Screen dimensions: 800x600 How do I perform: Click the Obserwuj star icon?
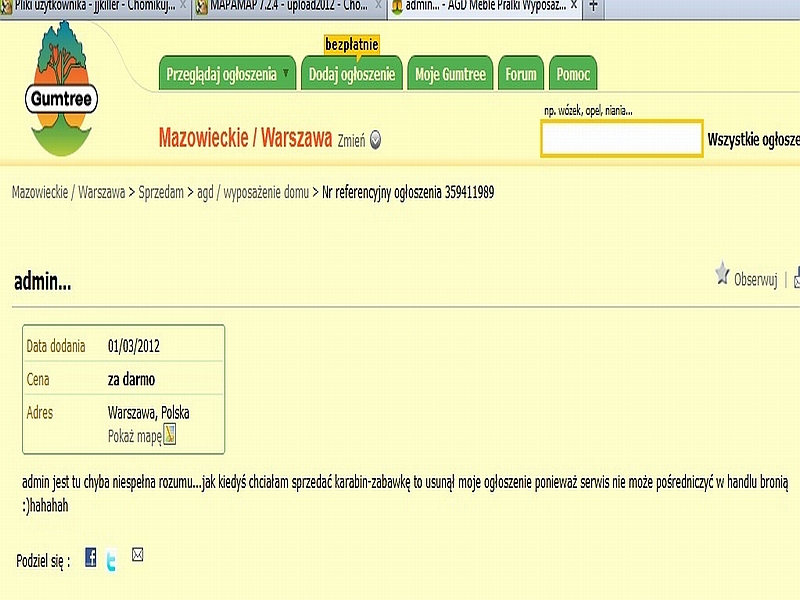coord(722,274)
